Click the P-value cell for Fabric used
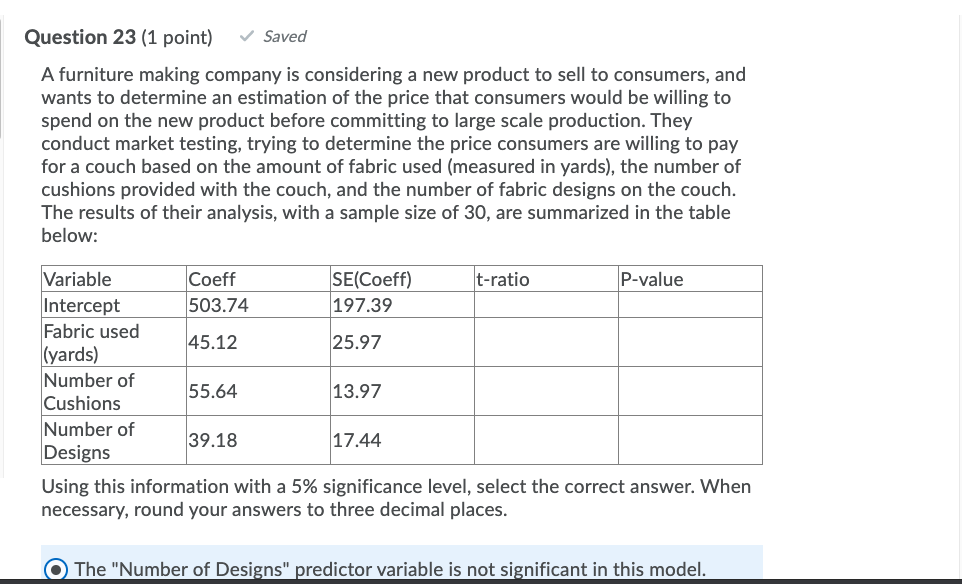This screenshot has width=962, height=584. 690,342
